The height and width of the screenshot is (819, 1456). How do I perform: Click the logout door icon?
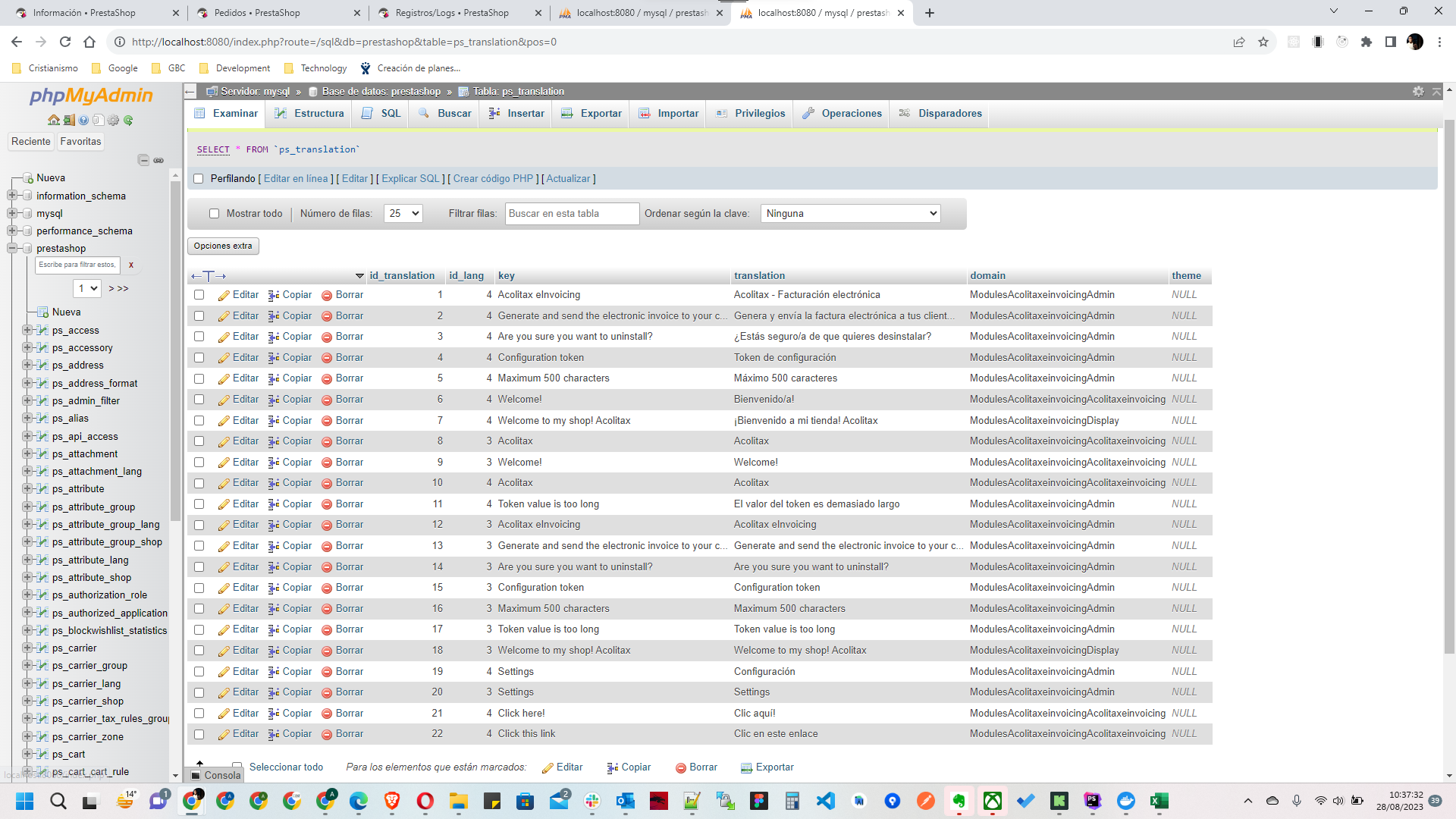point(68,120)
